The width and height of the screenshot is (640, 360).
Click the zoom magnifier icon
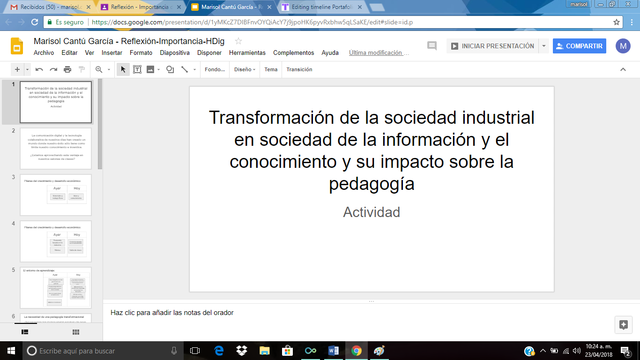99,69
